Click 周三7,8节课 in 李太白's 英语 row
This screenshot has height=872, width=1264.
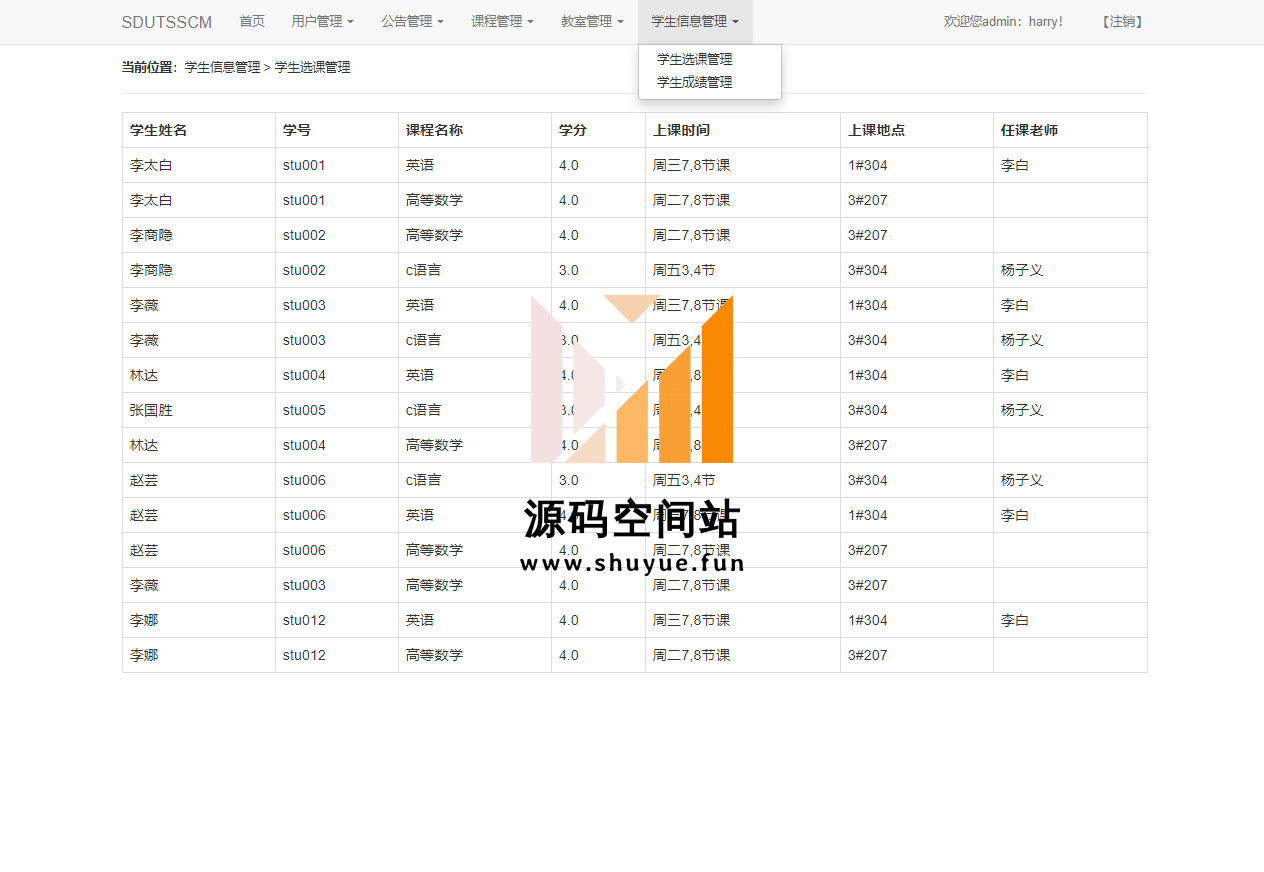coord(691,165)
